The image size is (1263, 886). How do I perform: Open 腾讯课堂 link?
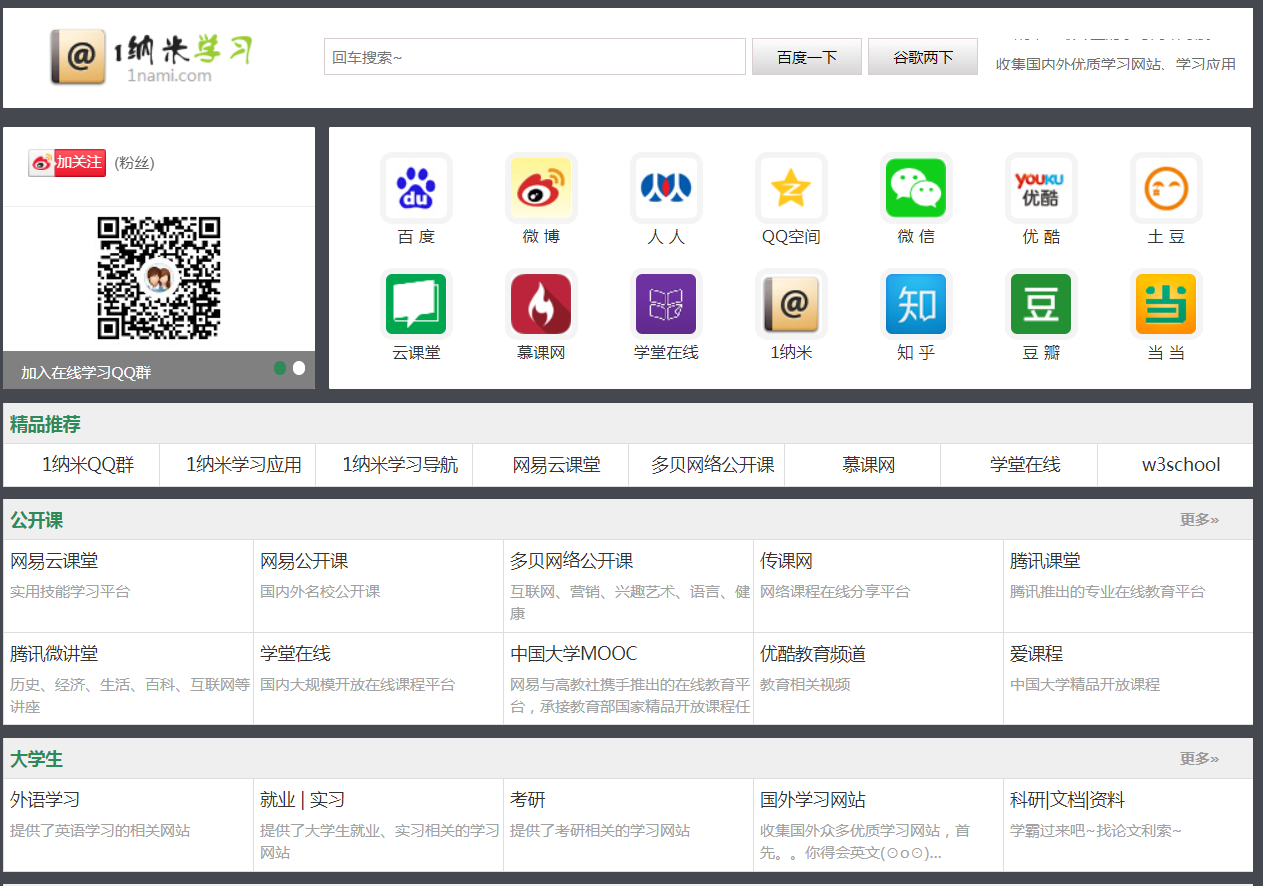click(1045, 561)
